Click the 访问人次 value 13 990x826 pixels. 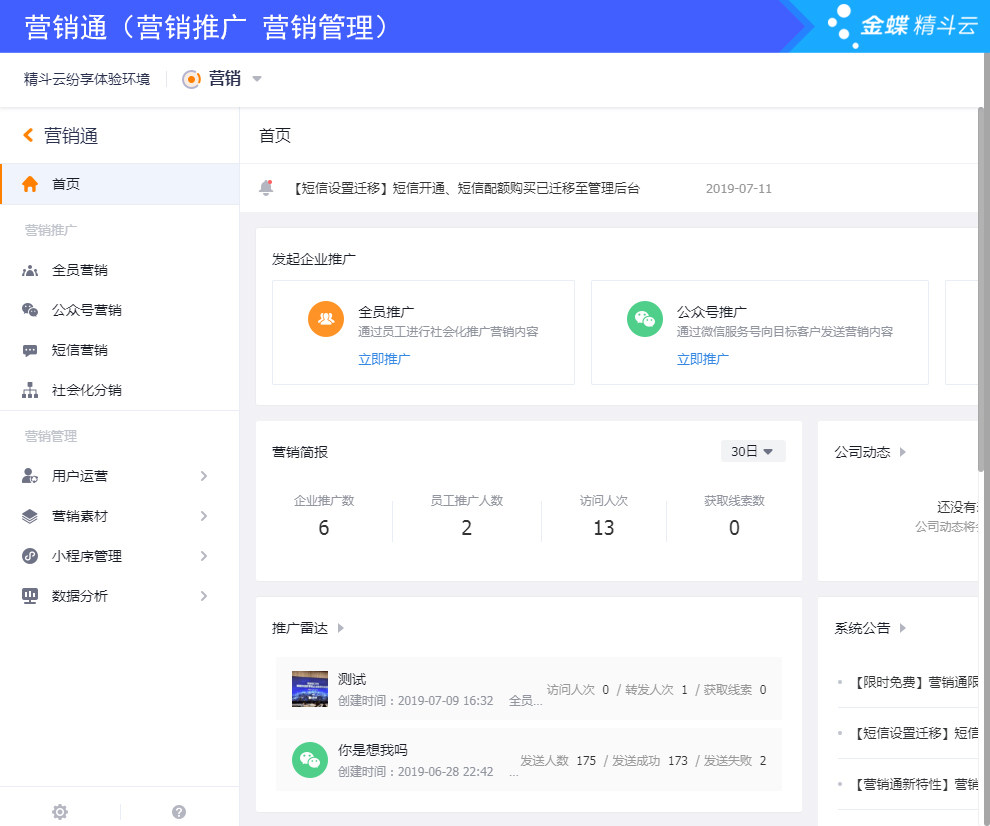(604, 527)
